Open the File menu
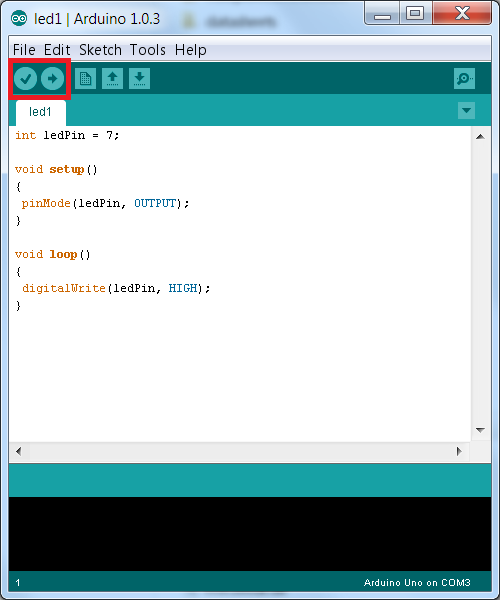The height and width of the screenshot is (600, 500). click(x=24, y=50)
